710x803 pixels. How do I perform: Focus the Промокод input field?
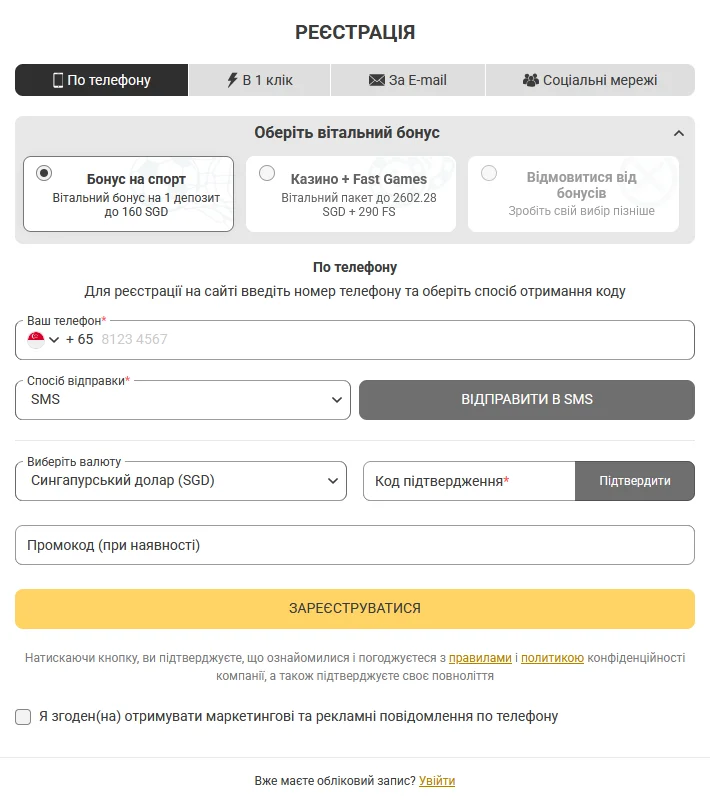click(355, 545)
